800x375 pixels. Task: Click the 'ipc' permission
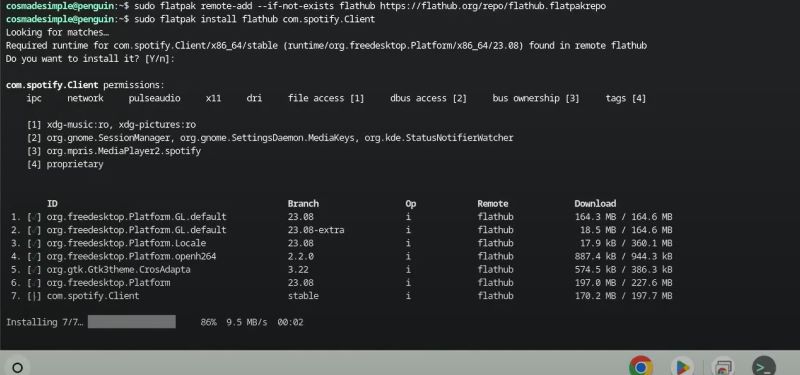[x=34, y=98]
